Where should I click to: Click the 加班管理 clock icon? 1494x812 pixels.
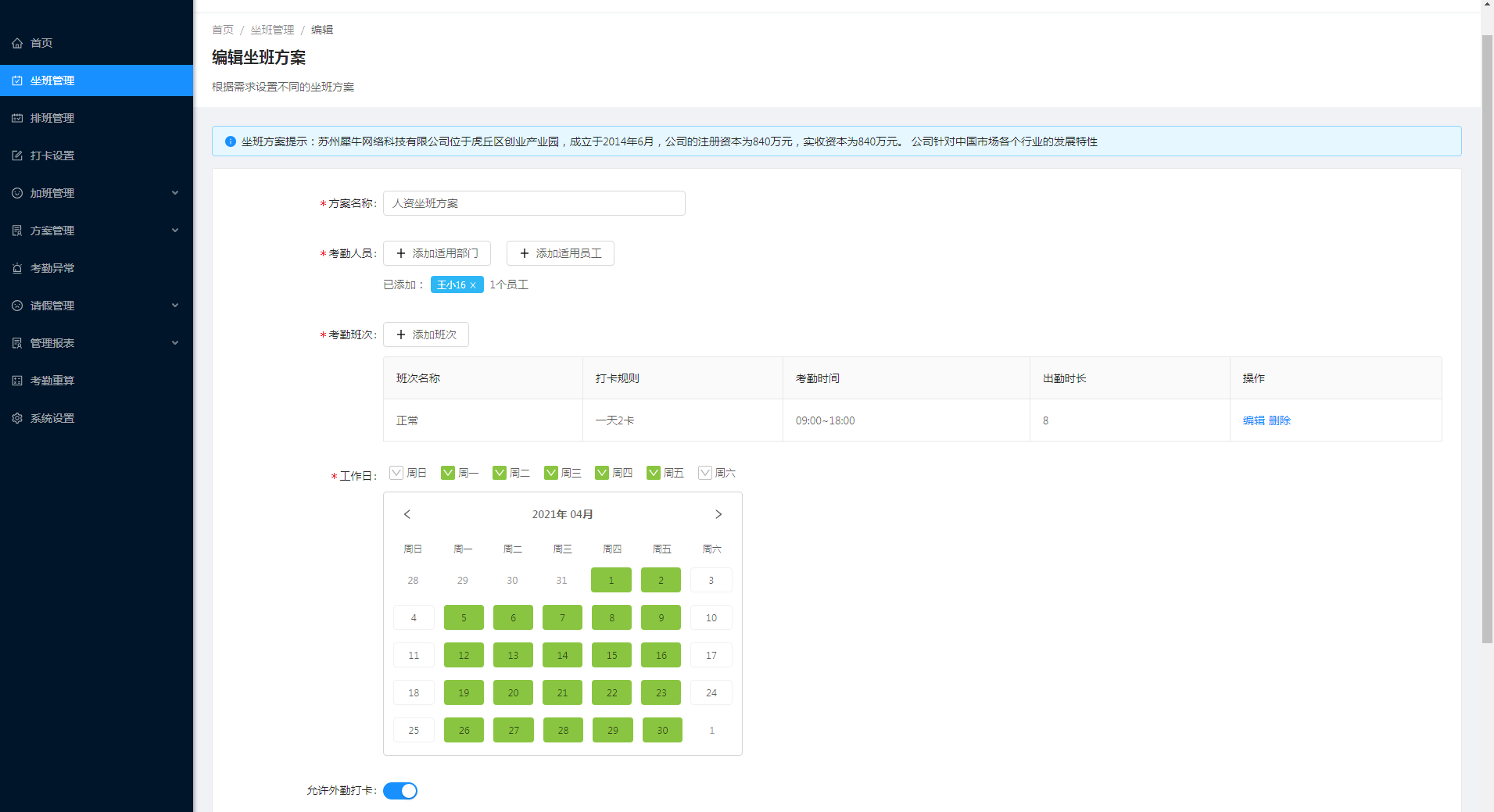[17, 193]
